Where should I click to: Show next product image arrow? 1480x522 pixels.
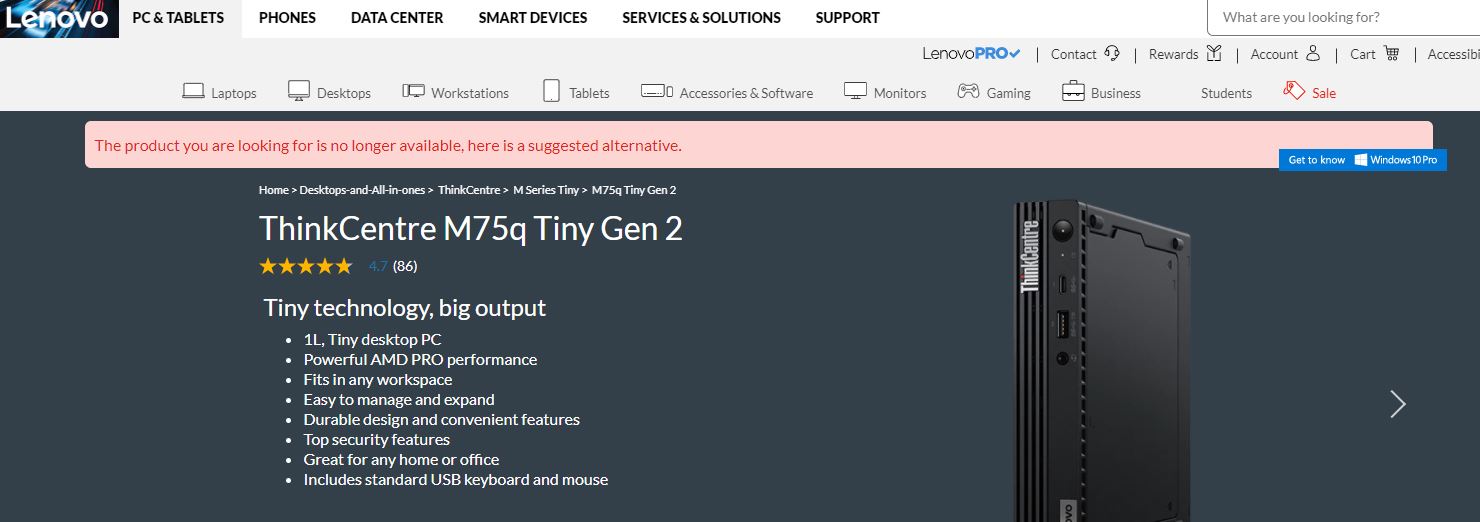[1398, 404]
